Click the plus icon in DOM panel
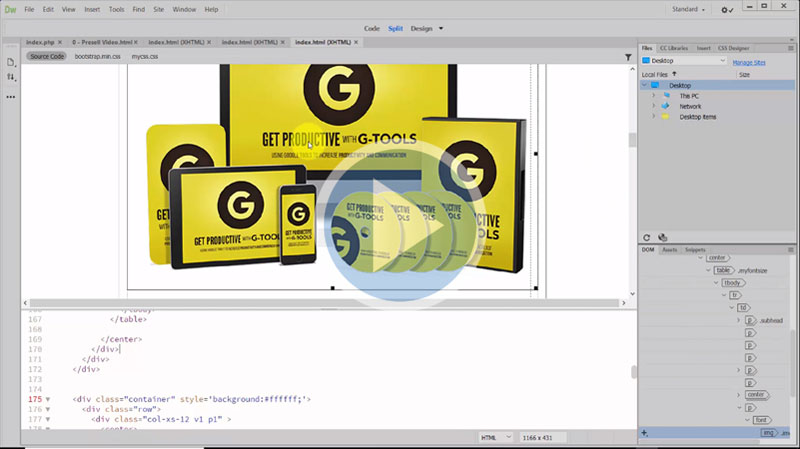The height and width of the screenshot is (449, 800). (x=645, y=432)
